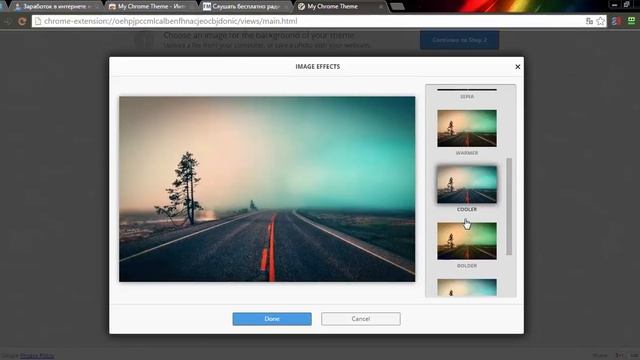Click the large road preview image

pyautogui.click(x=267, y=189)
